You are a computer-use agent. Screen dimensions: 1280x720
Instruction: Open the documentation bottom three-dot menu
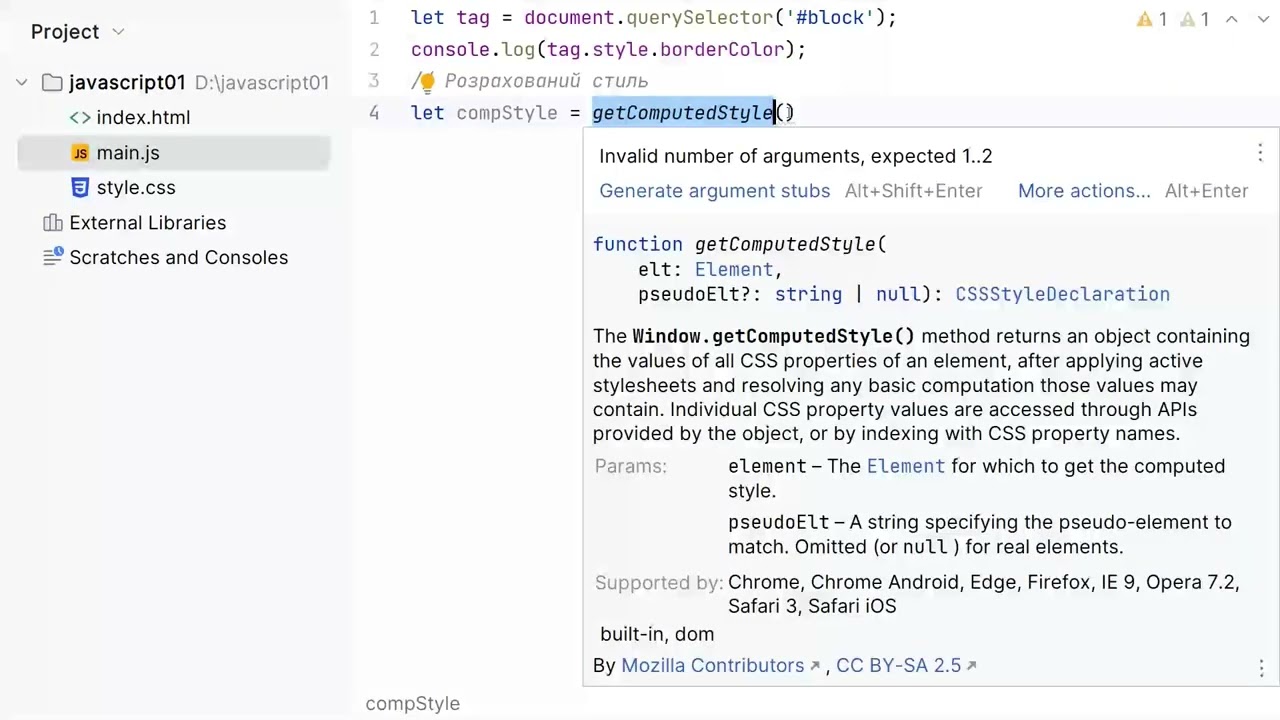click(1261, 668)
